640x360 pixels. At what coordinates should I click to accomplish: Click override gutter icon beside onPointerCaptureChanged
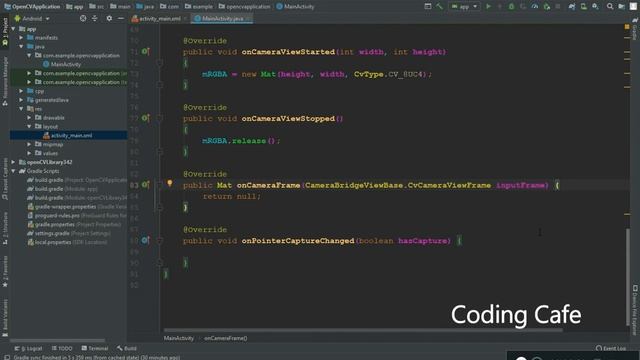[x=145, y=240]
